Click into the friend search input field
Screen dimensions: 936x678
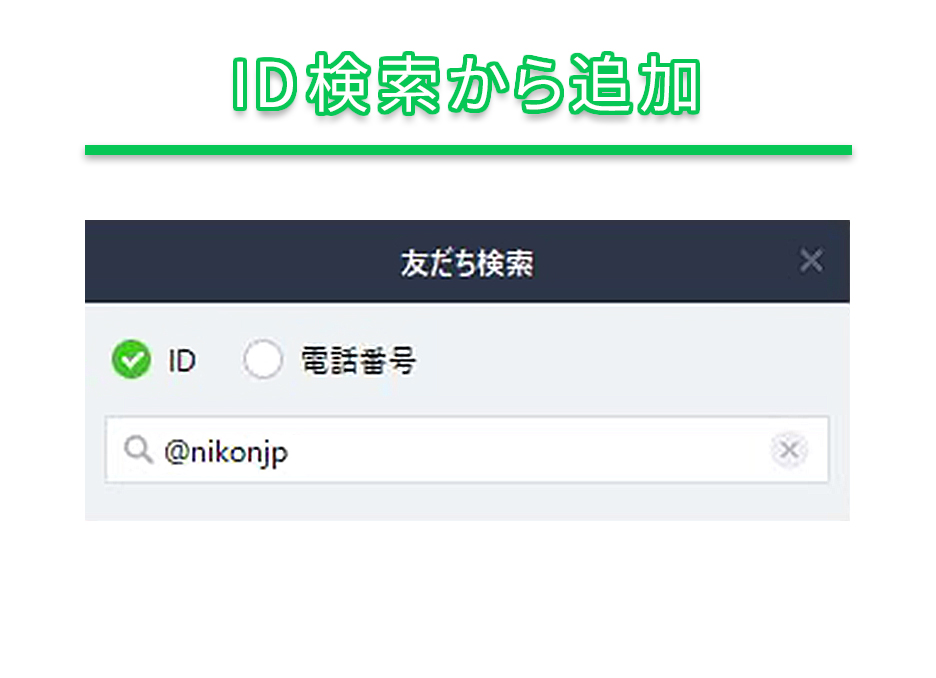pos(467,449)
